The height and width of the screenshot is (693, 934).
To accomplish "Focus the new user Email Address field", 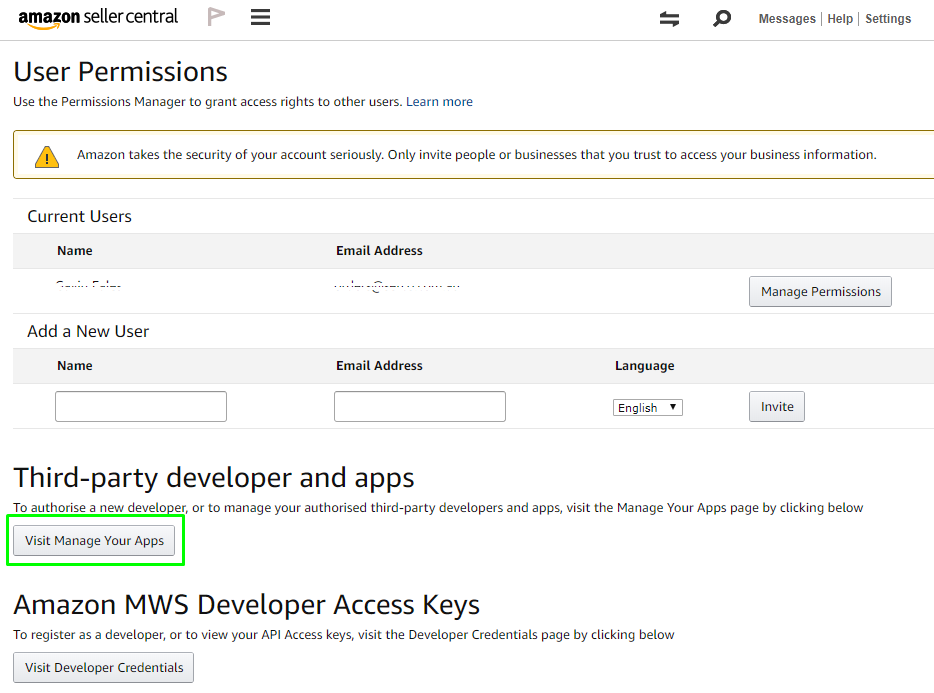I will tap(420, 406).
